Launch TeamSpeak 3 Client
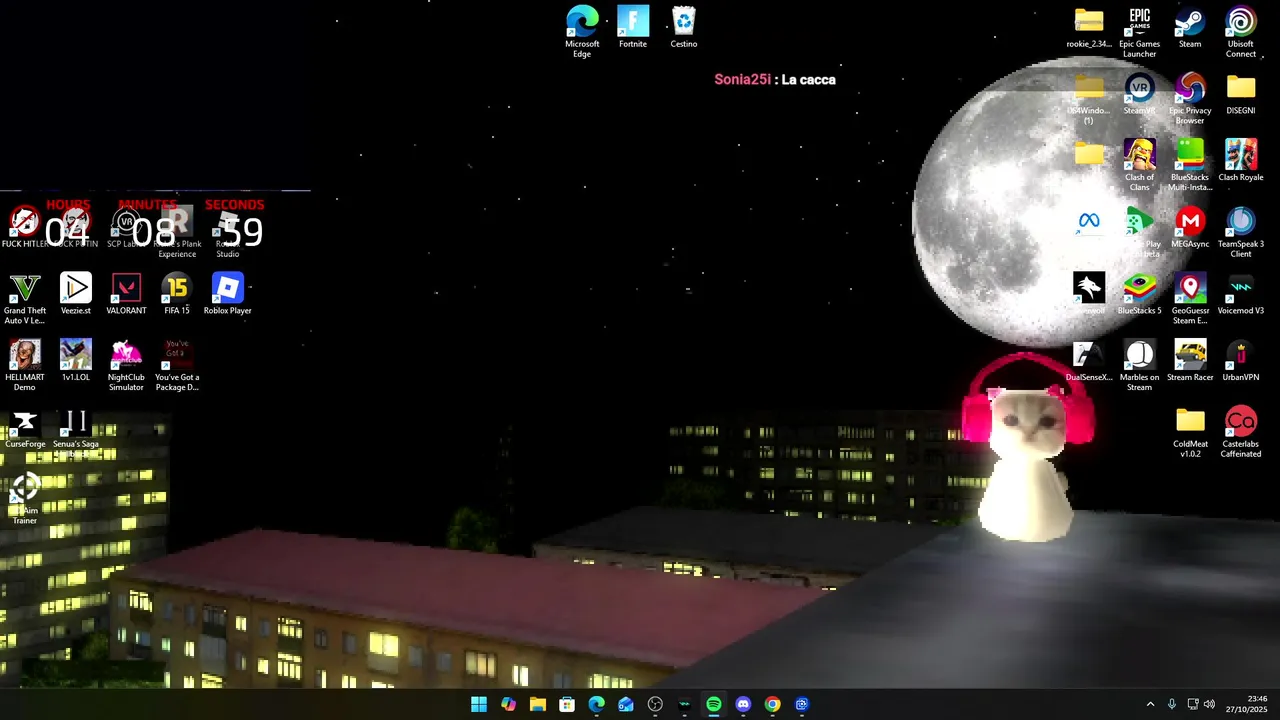Screen dimensions: 1280x720 [x=1241, y=232]
